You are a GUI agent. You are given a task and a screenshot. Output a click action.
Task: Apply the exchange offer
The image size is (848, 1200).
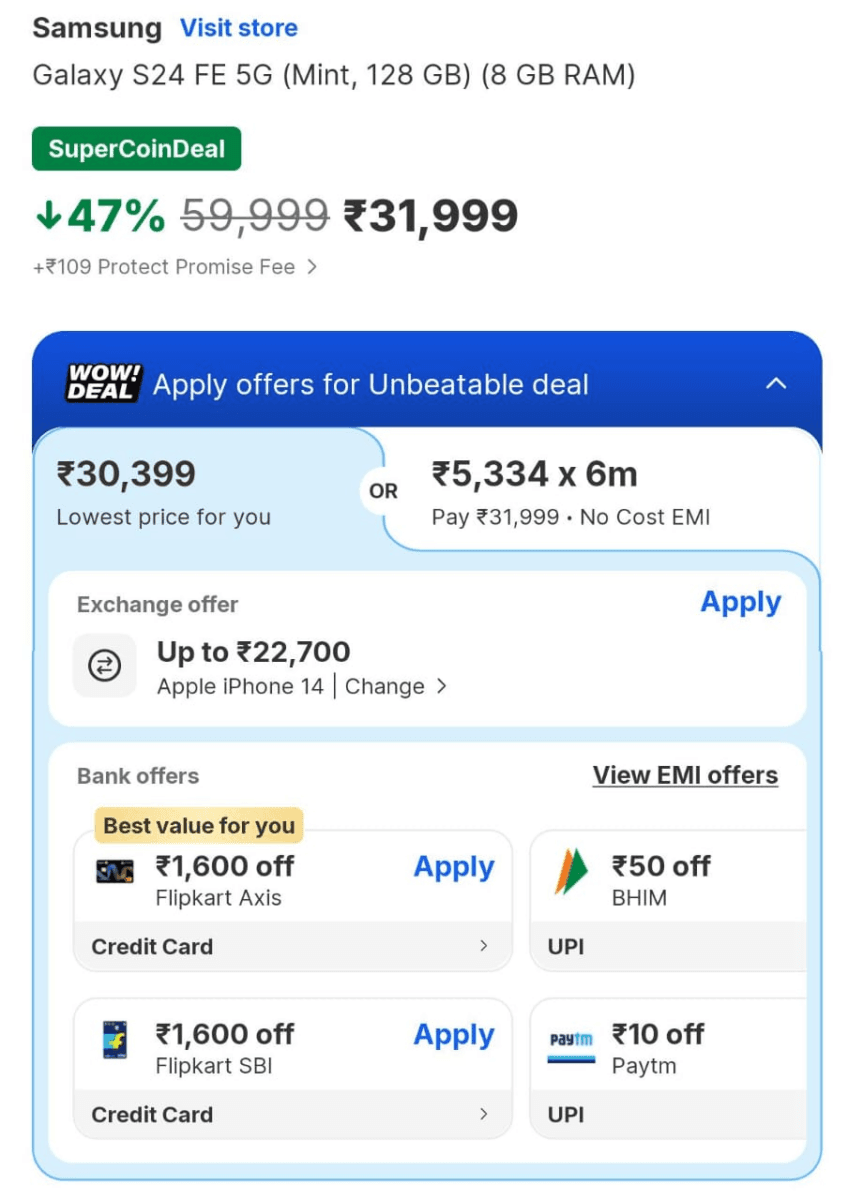[x=740, y=602]
